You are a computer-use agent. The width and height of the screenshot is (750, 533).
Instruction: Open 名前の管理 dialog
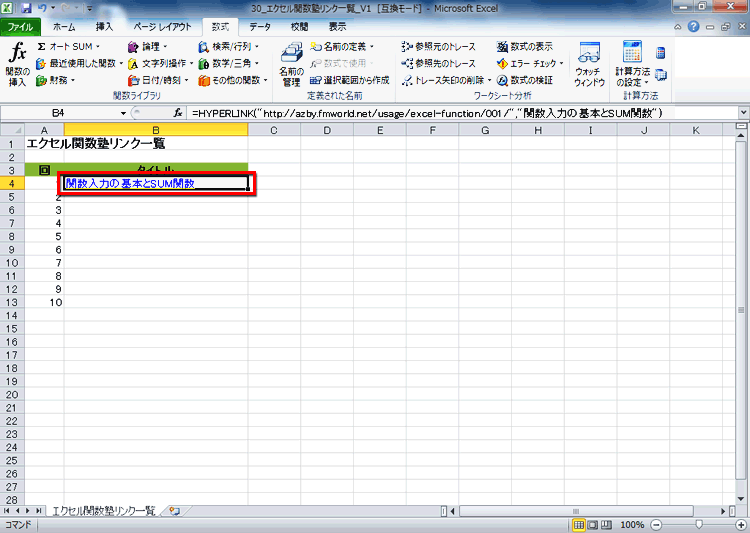point(291,64)
